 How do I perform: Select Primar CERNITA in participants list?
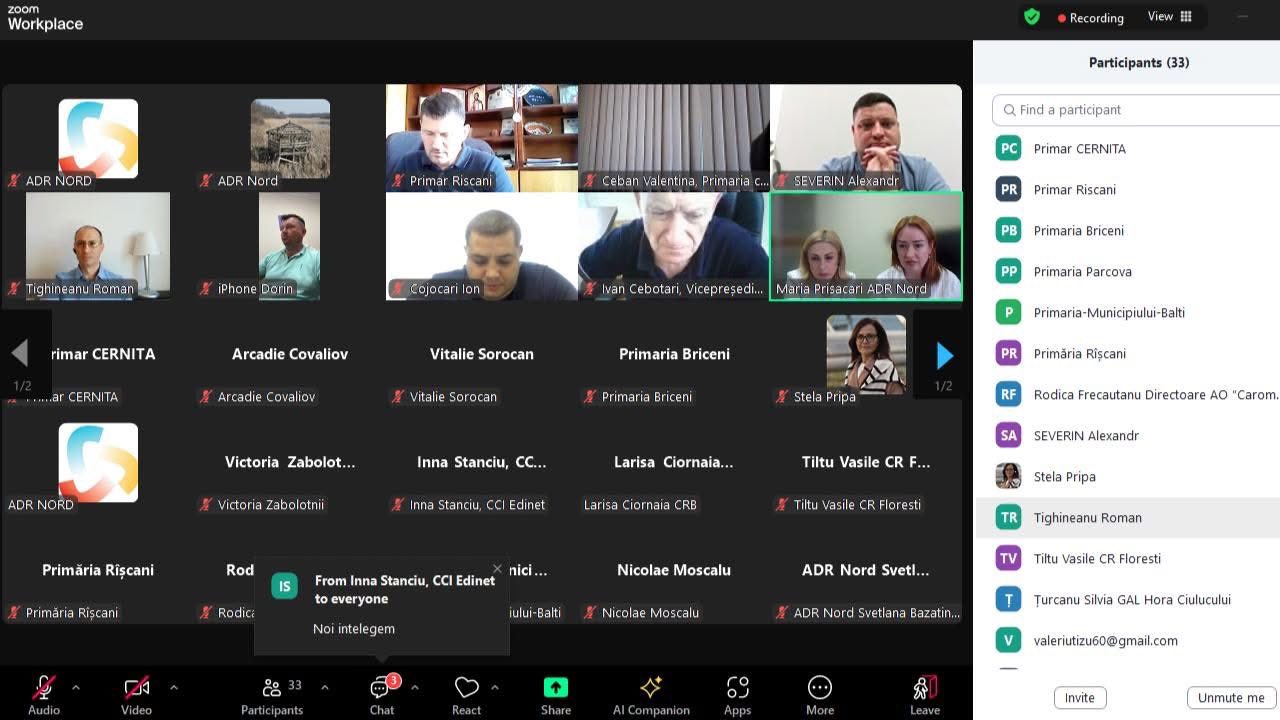pyautogui.click(x=1128, y=149)
